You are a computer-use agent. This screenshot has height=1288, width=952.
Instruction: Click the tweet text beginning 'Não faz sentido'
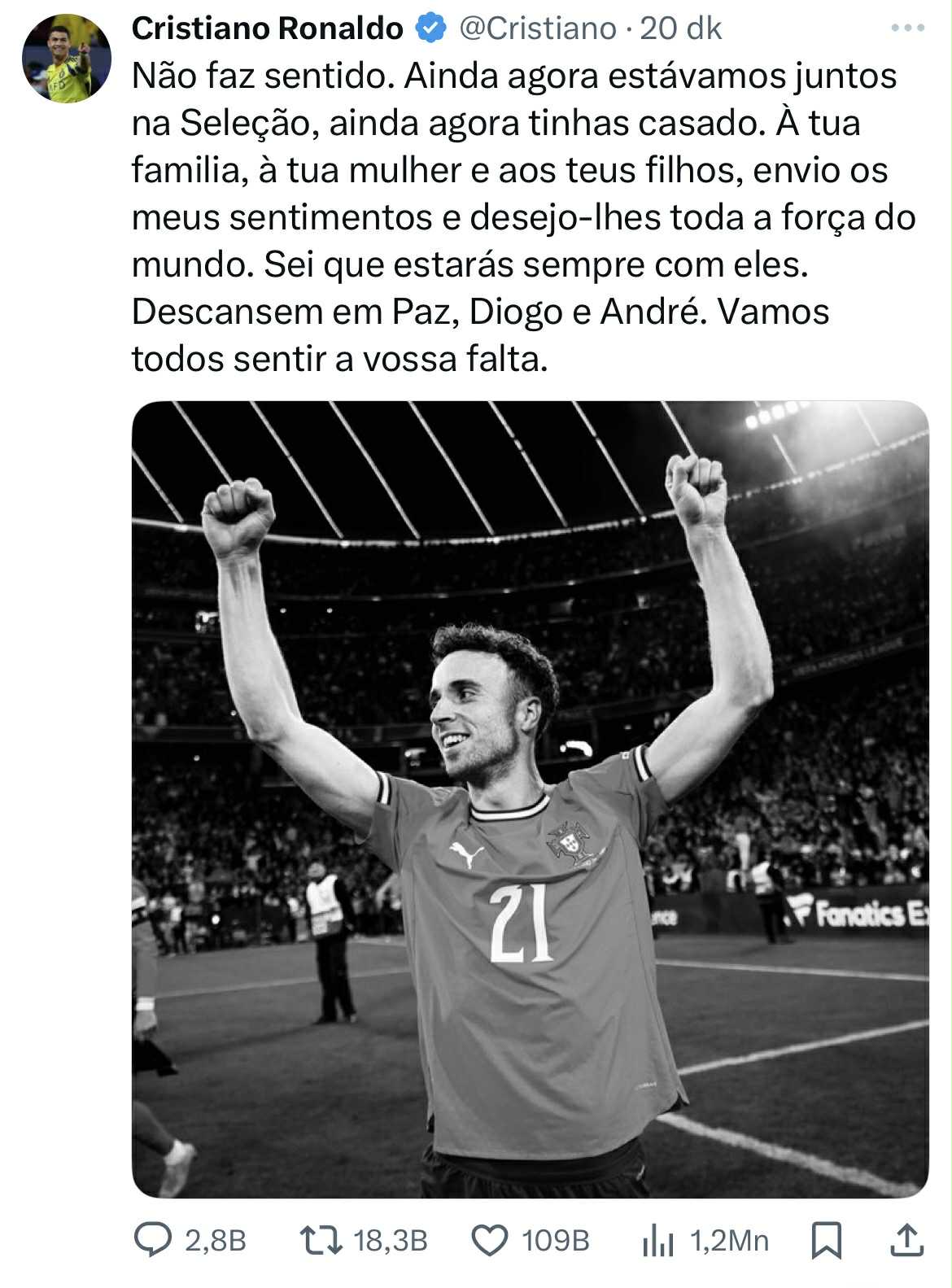[524, 217]
